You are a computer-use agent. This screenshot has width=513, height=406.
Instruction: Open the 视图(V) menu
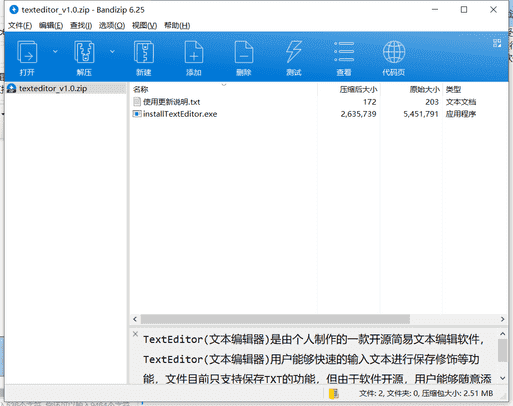[x=144, y=26]
